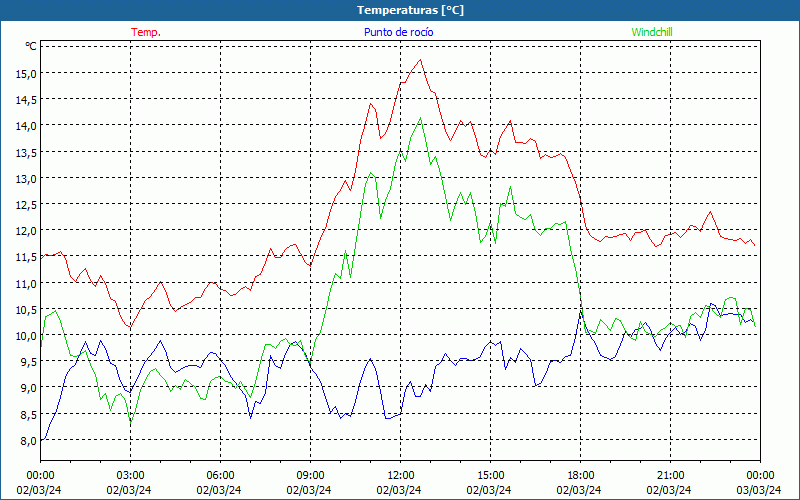
Task: Select the blue Punto de rocío legend label
Action: coord(398,32)
